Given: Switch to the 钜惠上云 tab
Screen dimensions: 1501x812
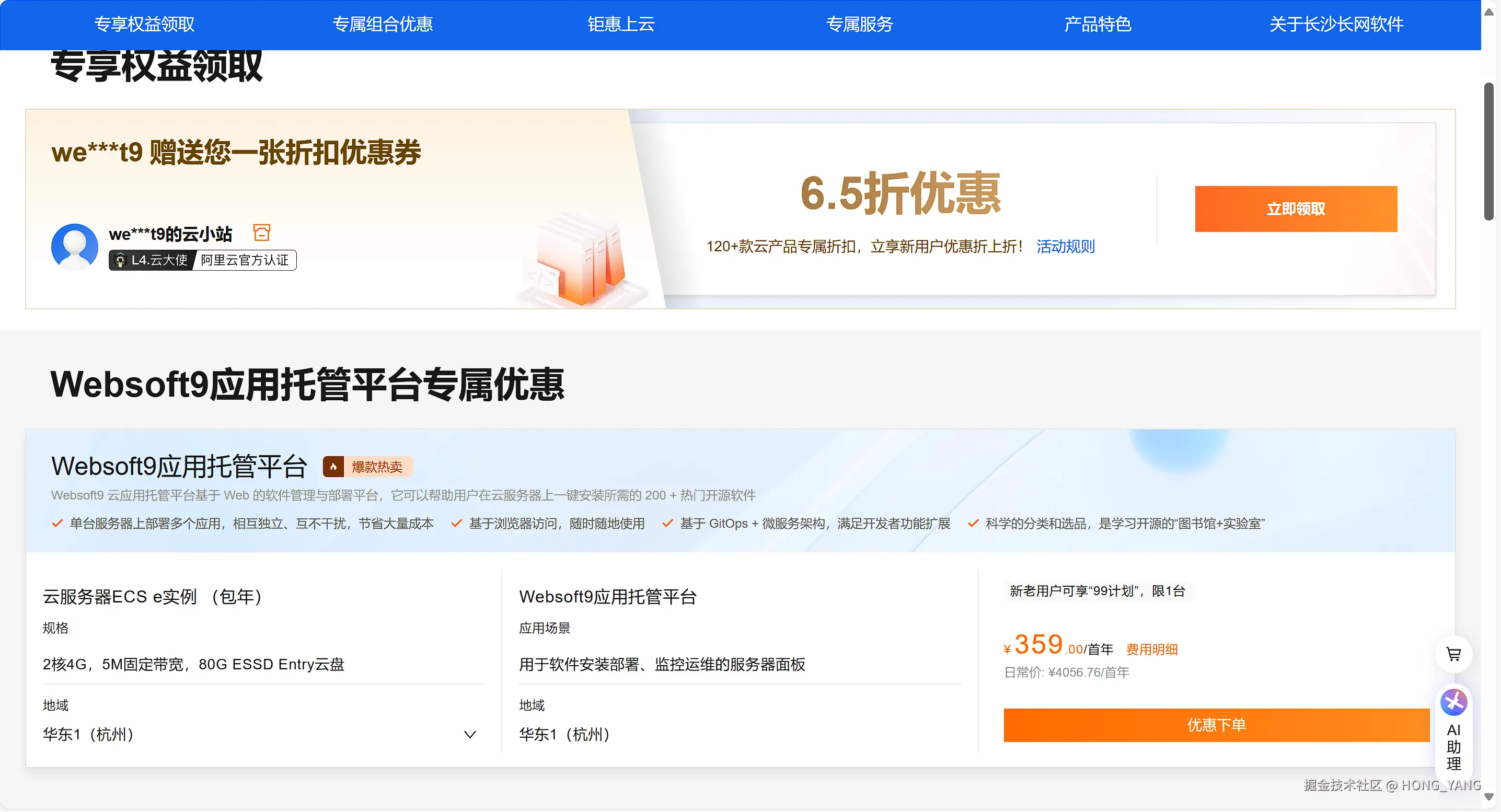Looking at the screenshot, I should [x=620, y=24].
